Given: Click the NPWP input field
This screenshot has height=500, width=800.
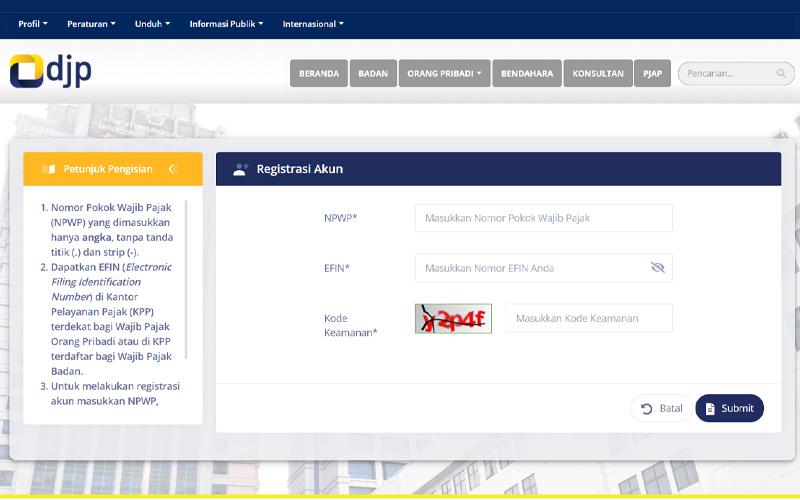Looking at the screenshot, I should (x=543, y=218).
